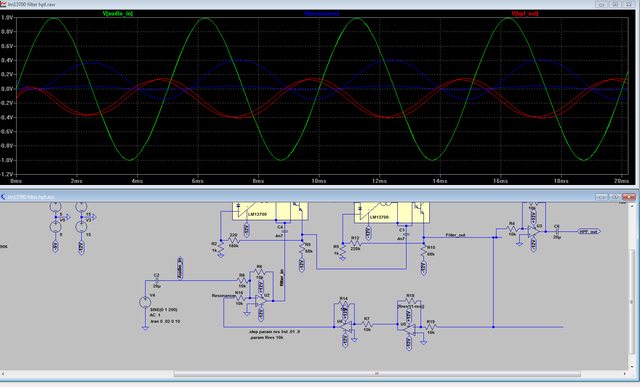Click the filter_in vertical net label
This screenshot has height=387, width=640.
click(281, 277)
